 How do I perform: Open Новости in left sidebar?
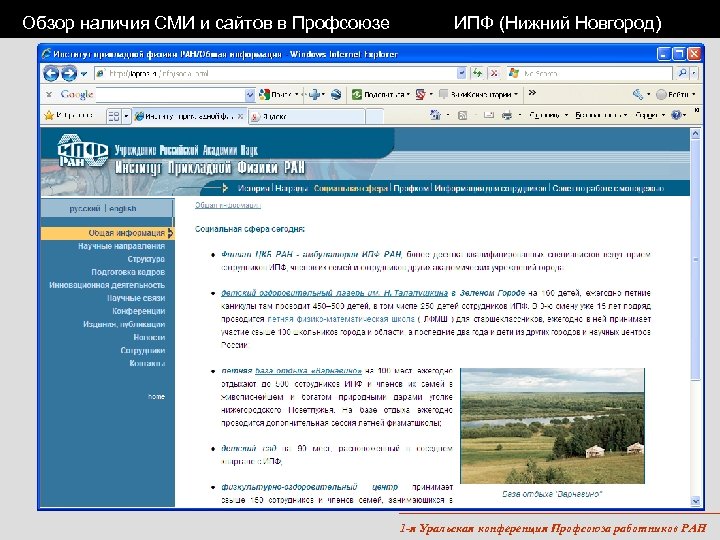149,337
